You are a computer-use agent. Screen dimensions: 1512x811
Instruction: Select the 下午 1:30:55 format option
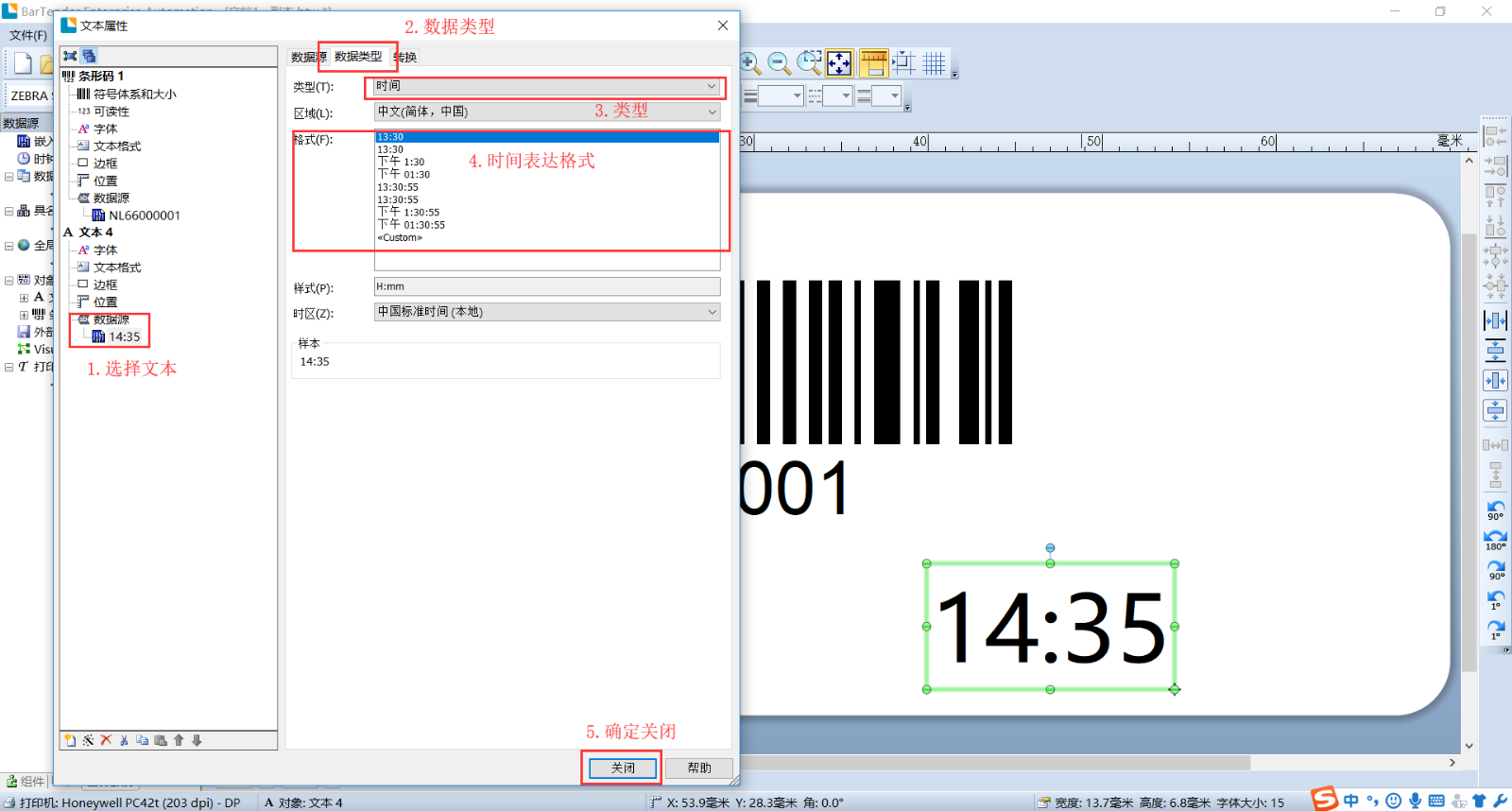409,213
